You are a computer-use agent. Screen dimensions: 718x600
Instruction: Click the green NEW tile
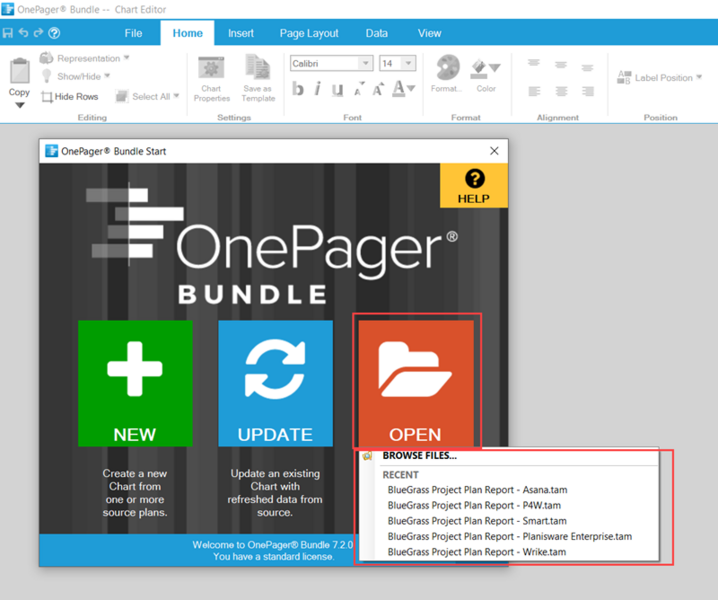[x=135, y=383]
